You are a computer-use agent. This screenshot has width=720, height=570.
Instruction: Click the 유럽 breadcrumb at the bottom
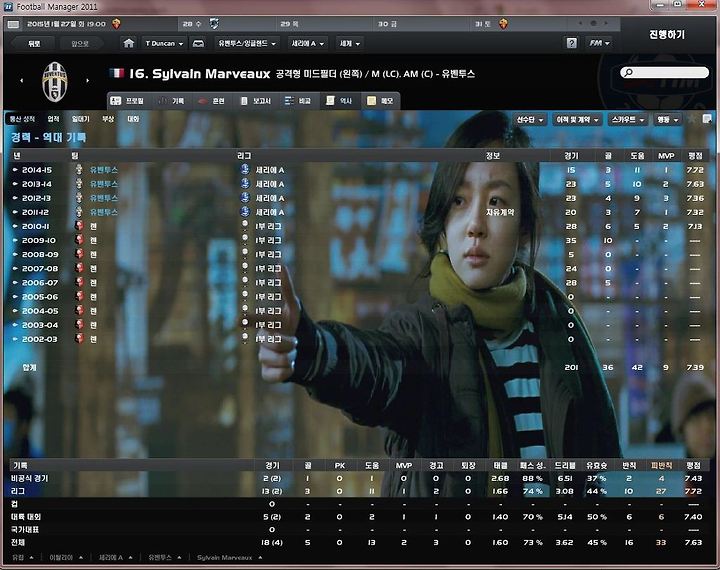click(x=18, y=557)
